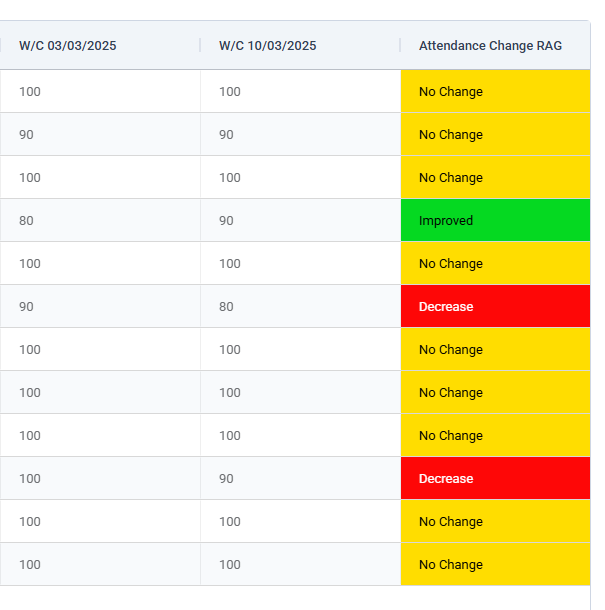Select the 80 value under W/C 10/03/2025

[227, 307]
